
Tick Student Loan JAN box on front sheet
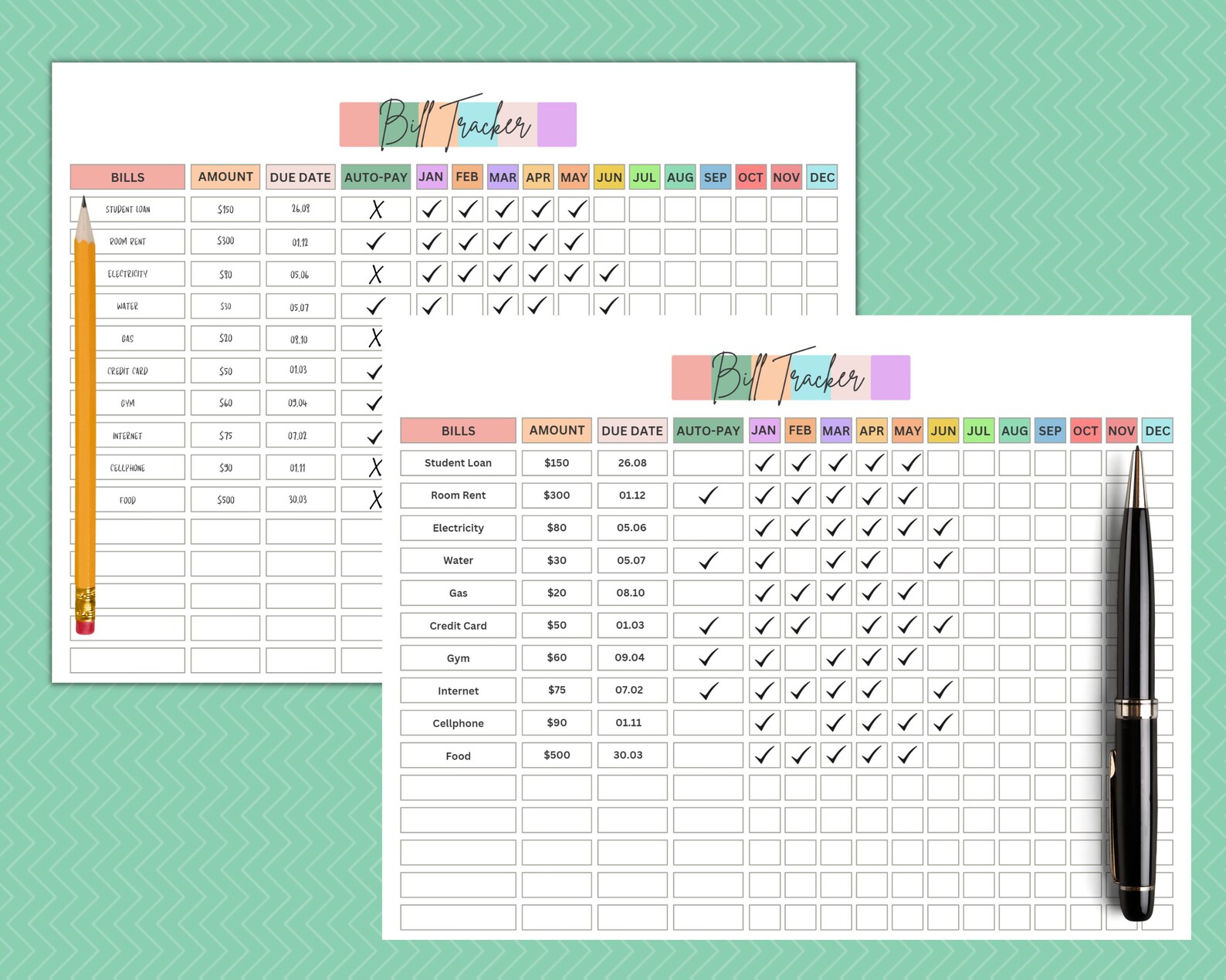764,463
